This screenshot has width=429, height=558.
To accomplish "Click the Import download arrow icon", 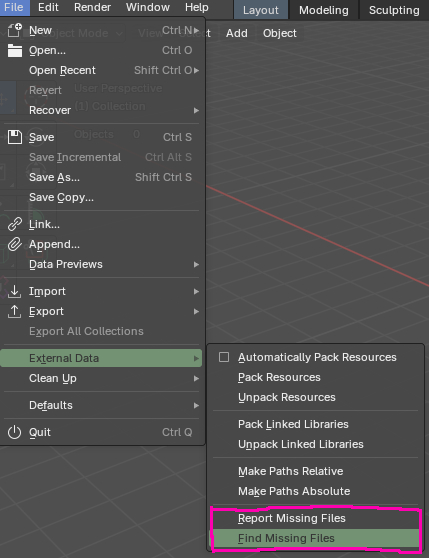I will tap(15, 291).
